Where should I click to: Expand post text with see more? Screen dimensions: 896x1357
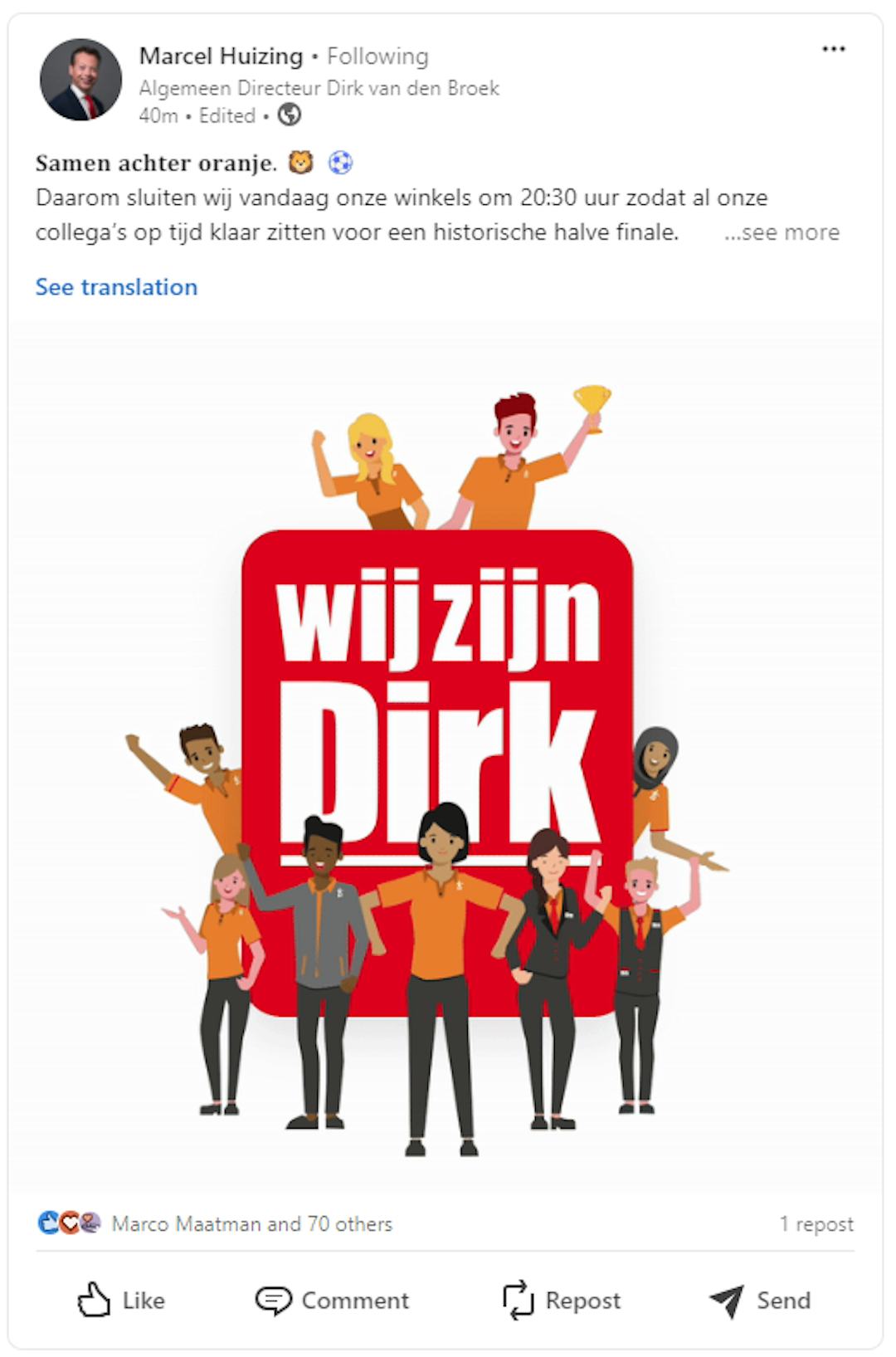click(782, 232)
